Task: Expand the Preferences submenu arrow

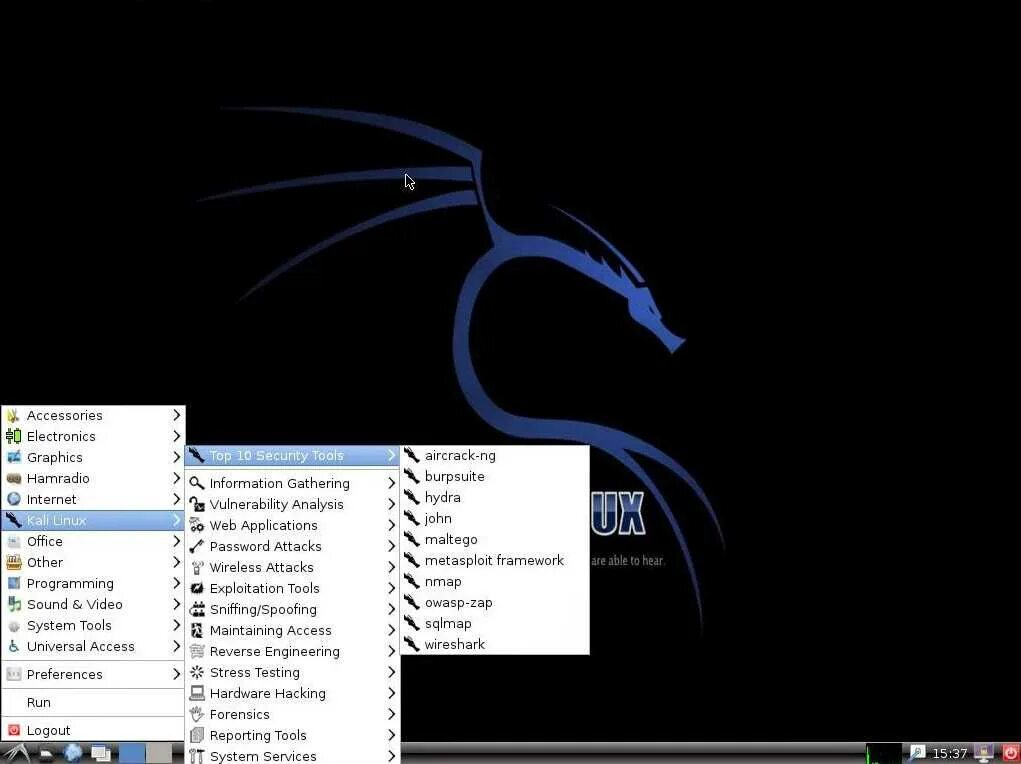Action: 176,674
